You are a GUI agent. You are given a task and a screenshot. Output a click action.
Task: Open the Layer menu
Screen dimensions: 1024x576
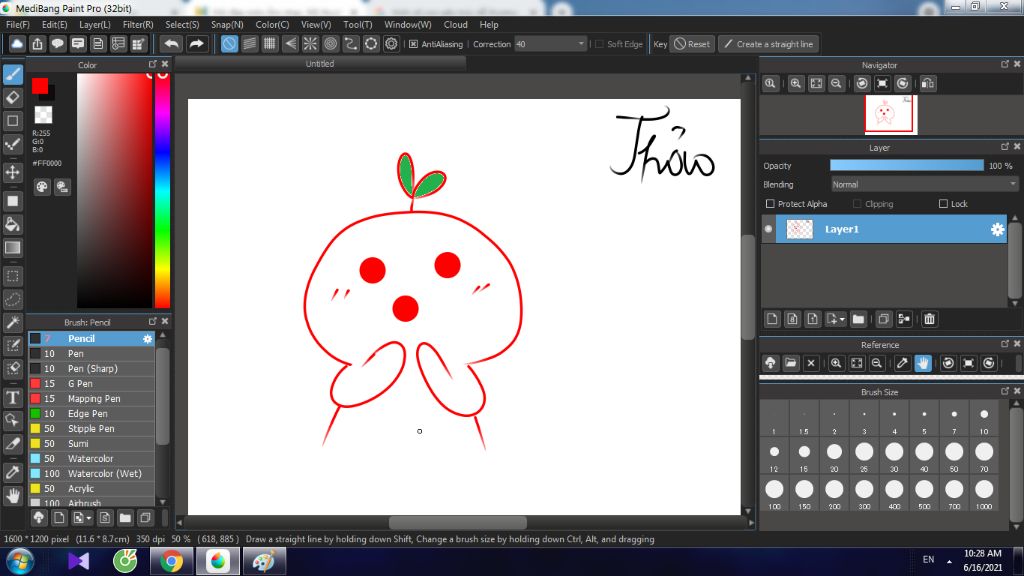[95, 24]
